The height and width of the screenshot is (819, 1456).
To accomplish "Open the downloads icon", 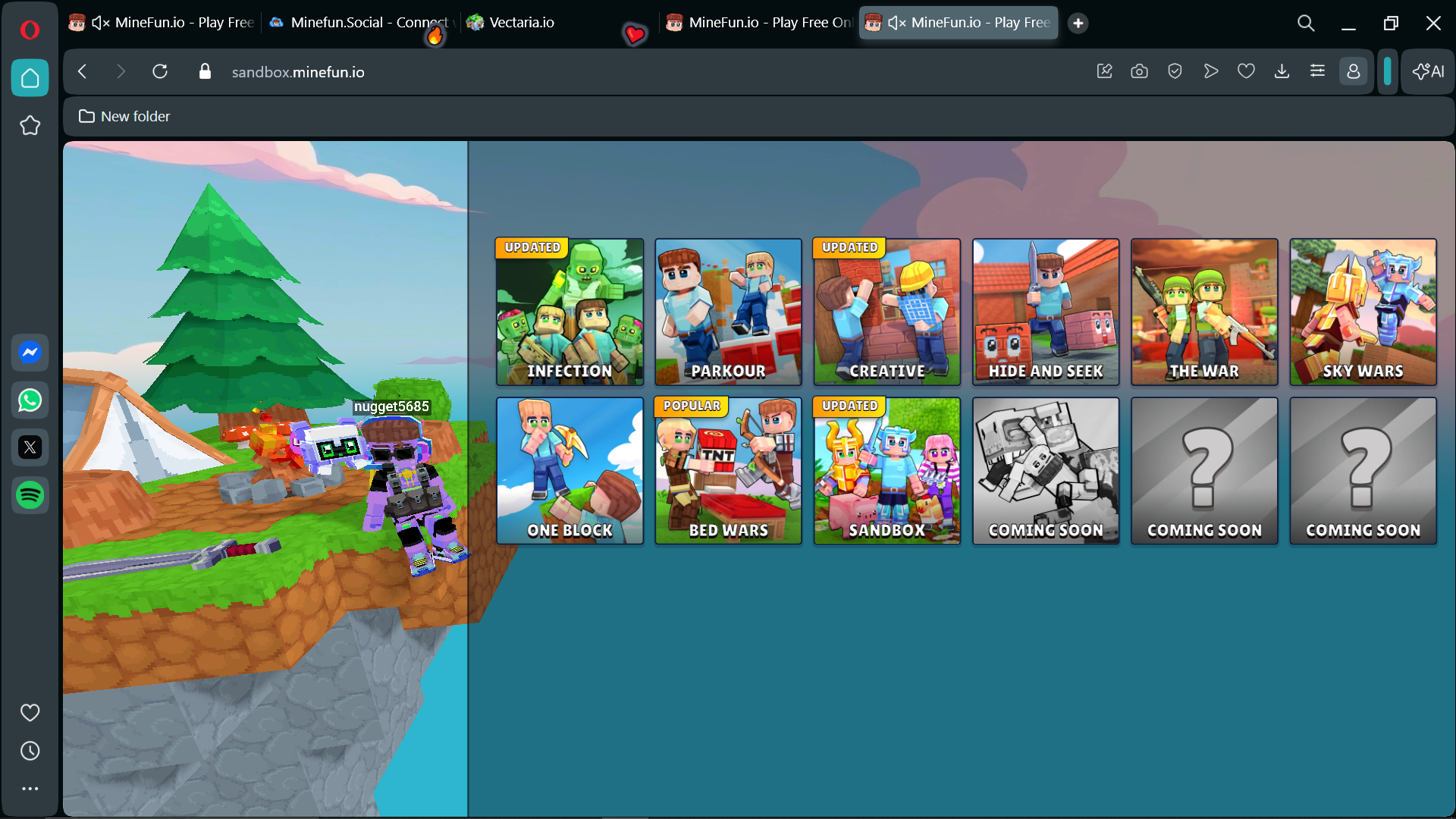I will pos(1282,71).
